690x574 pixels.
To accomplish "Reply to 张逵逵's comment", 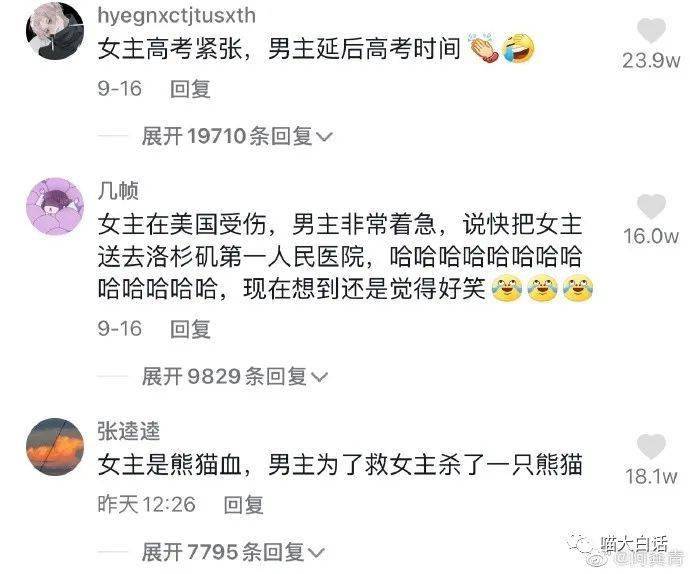I will coord(243,504).
